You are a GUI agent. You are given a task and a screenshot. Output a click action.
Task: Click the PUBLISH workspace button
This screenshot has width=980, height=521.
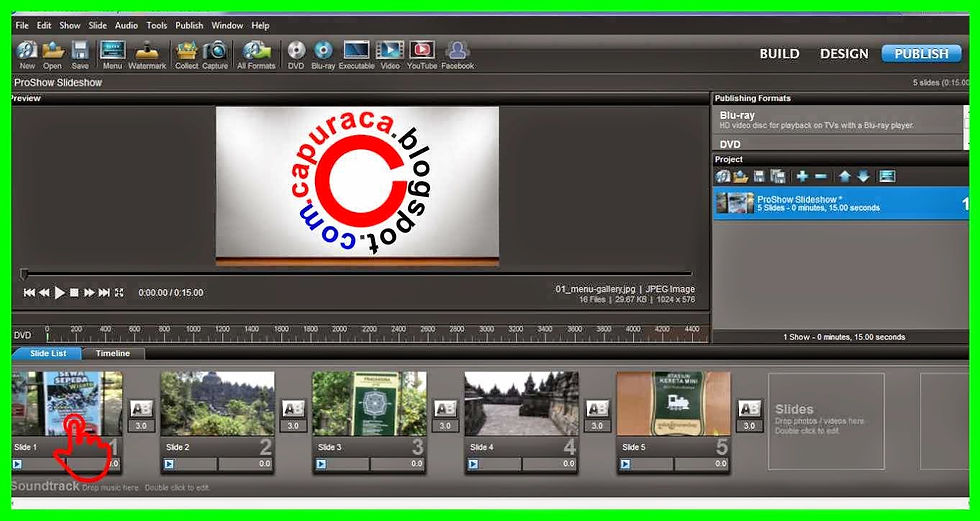[921, 54]
